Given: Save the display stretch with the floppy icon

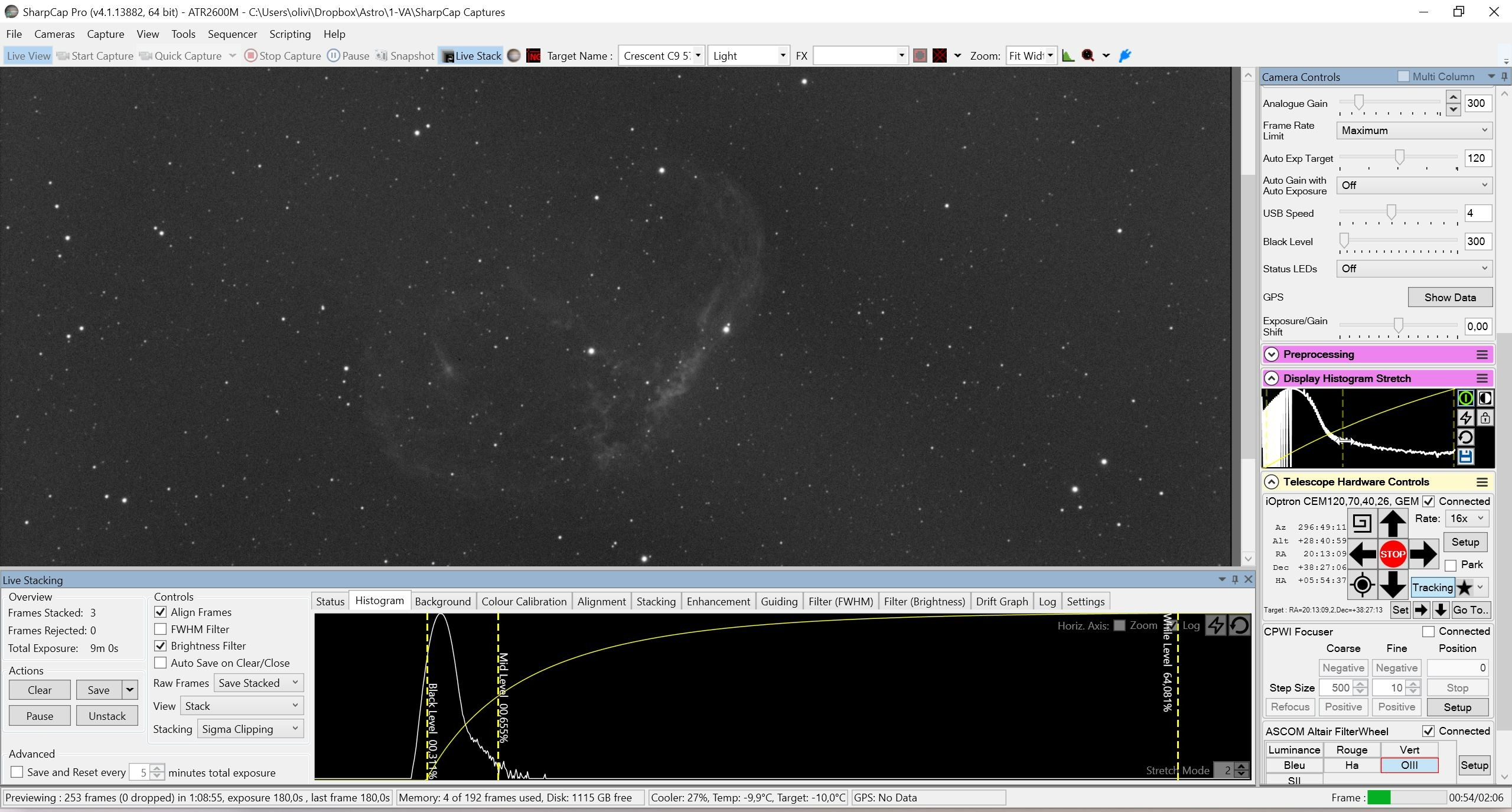Looking at the screenshot, I should coord(1465,456).
